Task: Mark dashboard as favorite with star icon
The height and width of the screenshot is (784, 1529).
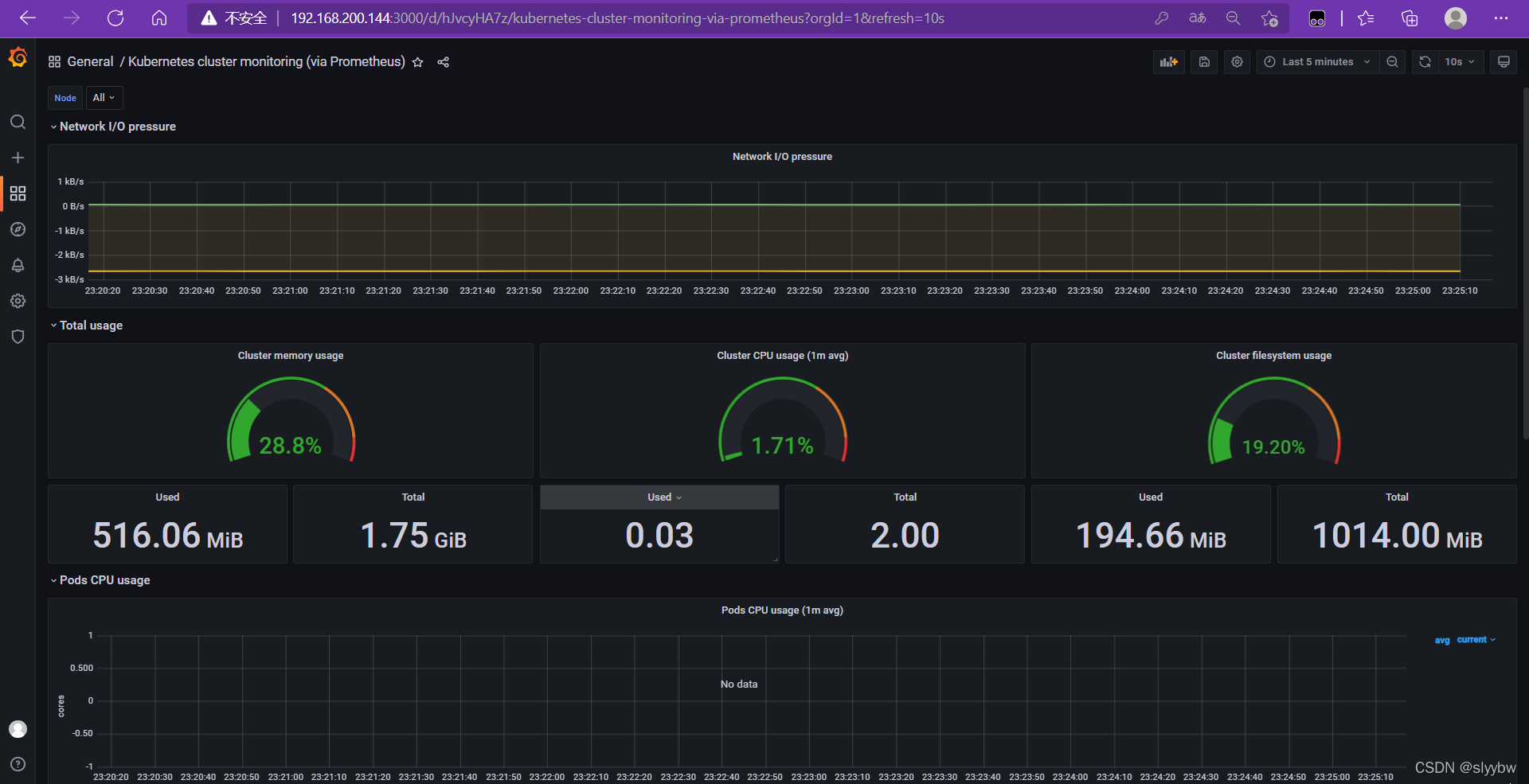Action: click(417, 62)
